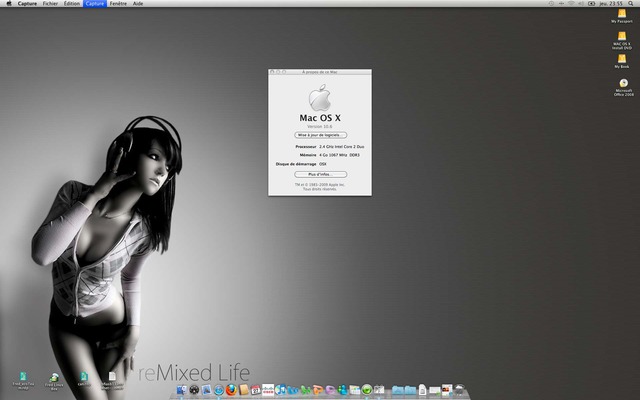
Task: Open the green round app icon in dock
Action: click(367, 390)
